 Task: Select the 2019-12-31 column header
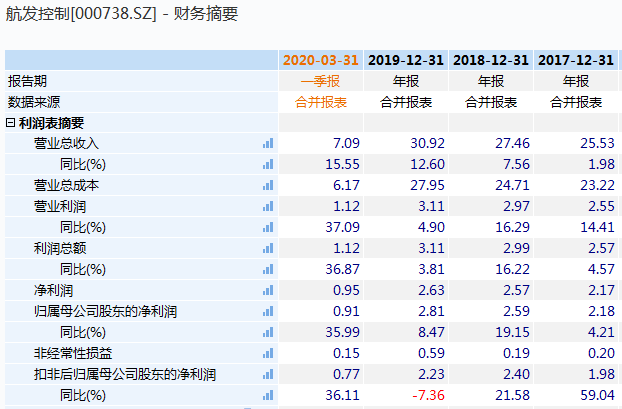pyautogui.click(x=406, y=60)
